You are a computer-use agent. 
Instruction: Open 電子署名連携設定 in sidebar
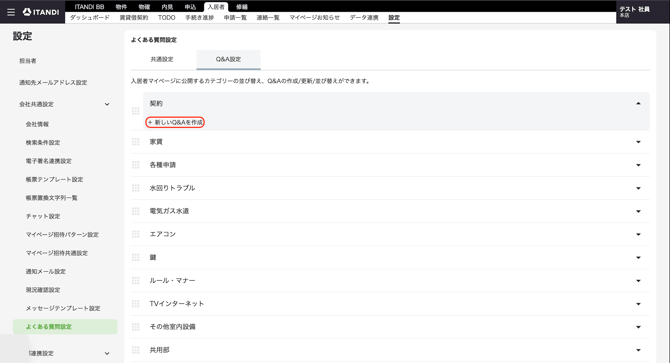click(x=49, y=161)
